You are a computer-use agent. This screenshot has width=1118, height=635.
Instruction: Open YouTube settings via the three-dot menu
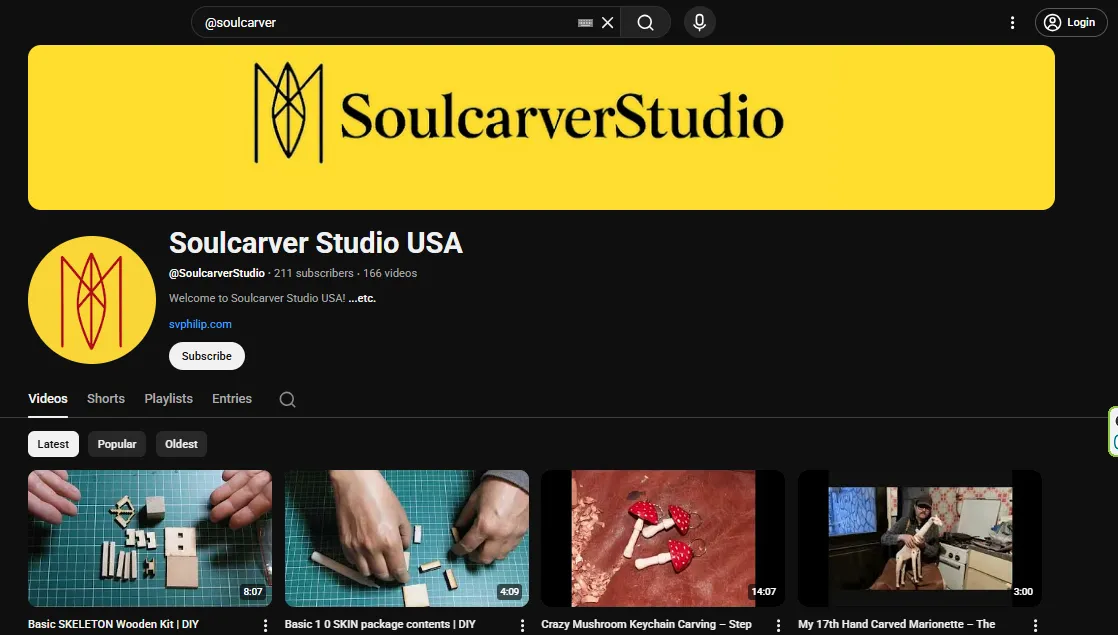tap(1012, 22)
